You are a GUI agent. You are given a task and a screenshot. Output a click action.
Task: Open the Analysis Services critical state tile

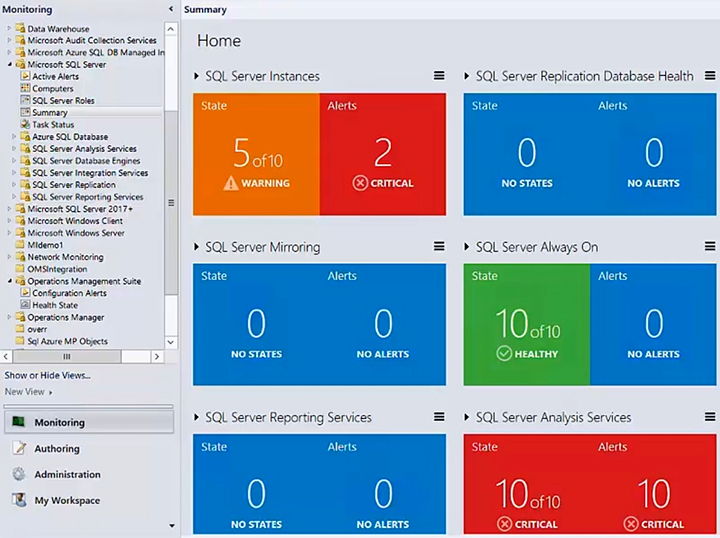tap(527, 484)
